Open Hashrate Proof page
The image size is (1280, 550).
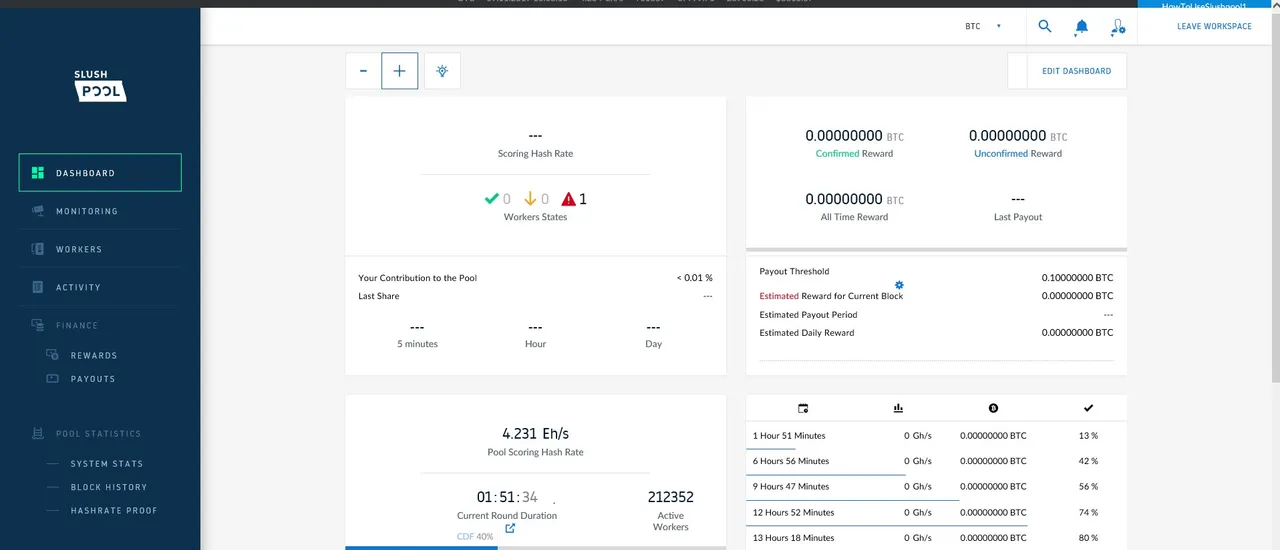(x=114, y=510)
